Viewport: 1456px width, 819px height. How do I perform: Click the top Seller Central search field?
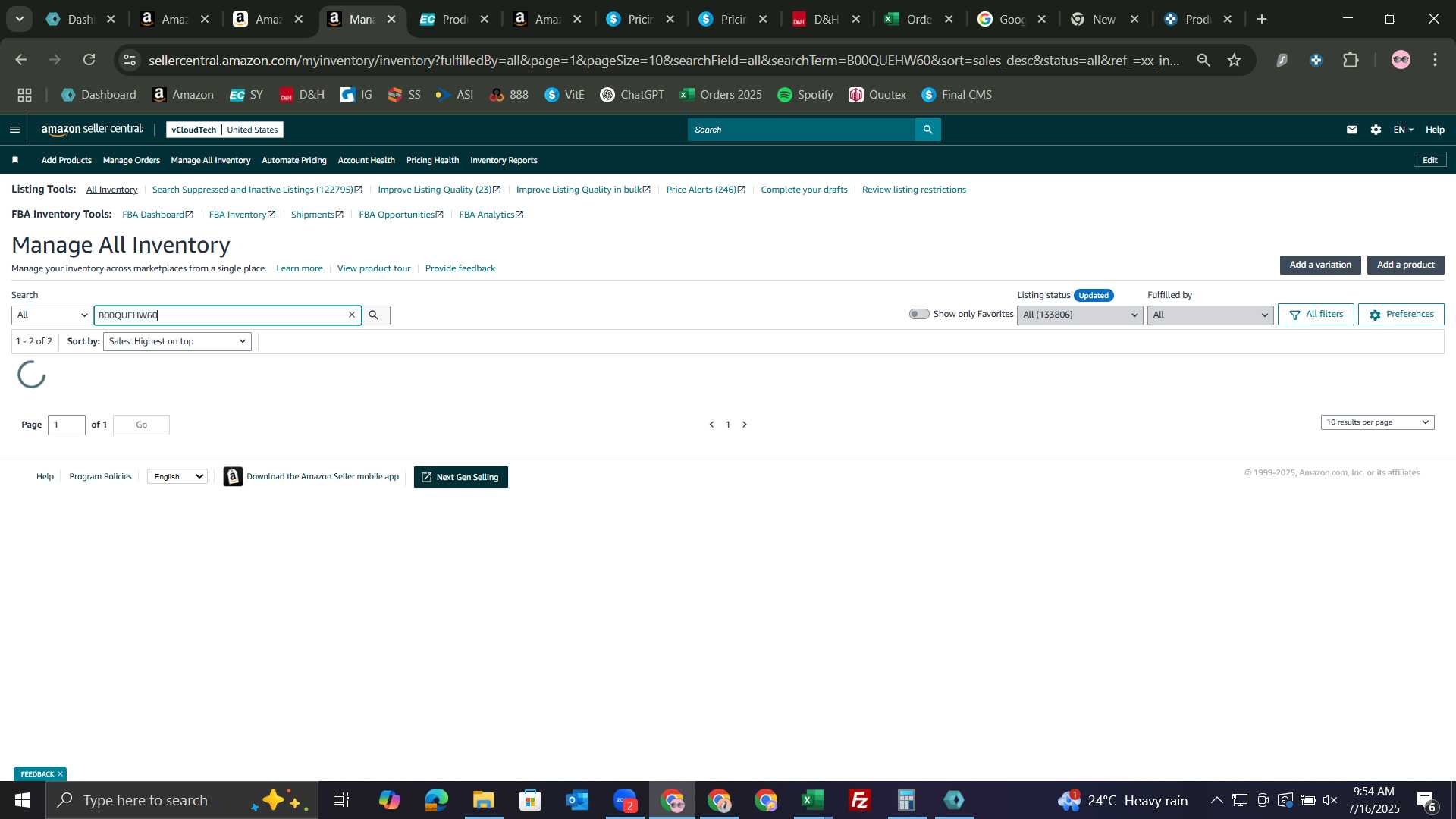(x=802, y=130)
